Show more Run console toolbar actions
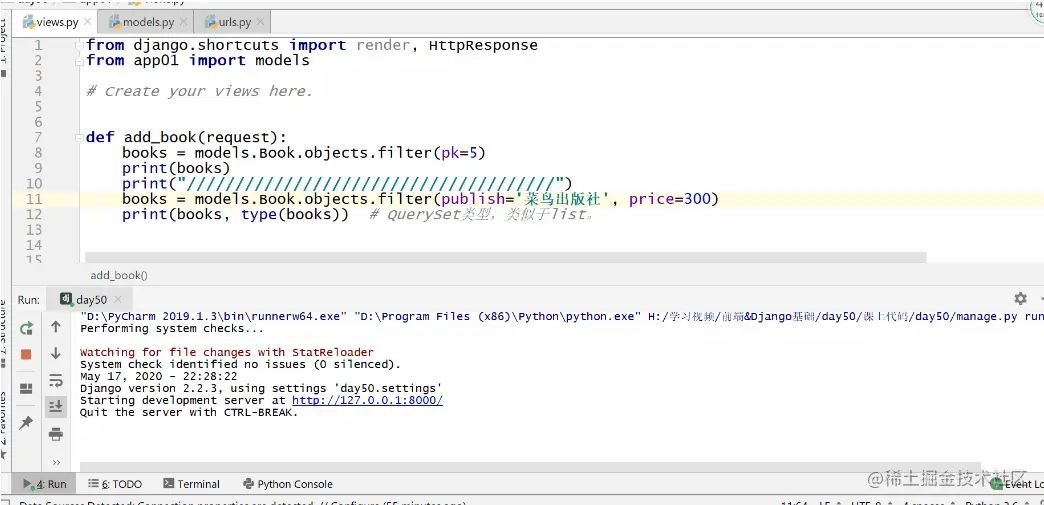Screen dimensions: 1044x505 click(56, 462)
